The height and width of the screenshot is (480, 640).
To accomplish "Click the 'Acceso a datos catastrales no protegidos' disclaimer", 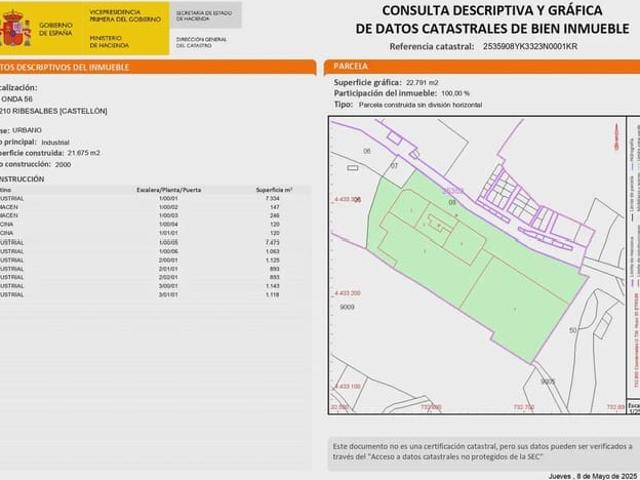I will click(483, 452).
